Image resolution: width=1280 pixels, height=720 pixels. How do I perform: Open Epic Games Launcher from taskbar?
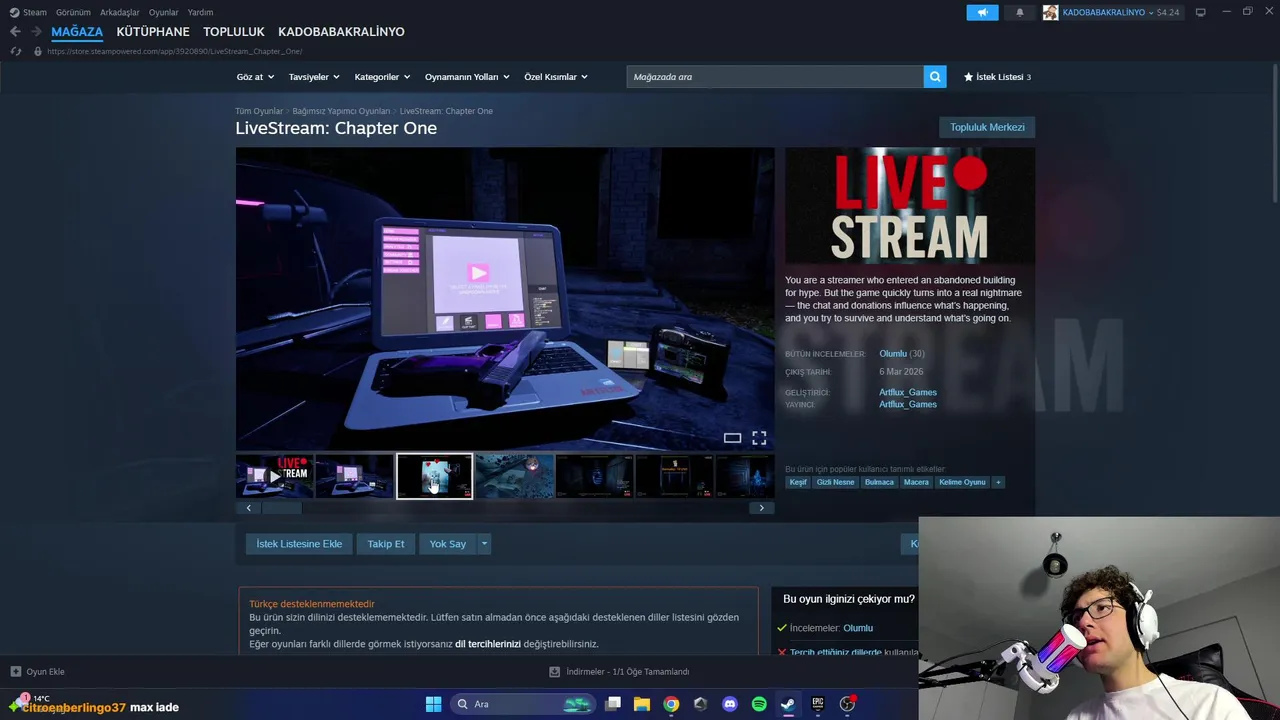click(x=818, y=704)
